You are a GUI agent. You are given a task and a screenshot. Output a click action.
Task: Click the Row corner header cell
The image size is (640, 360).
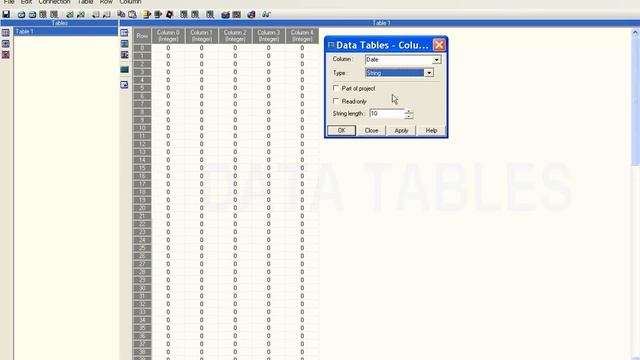(142, 36)
